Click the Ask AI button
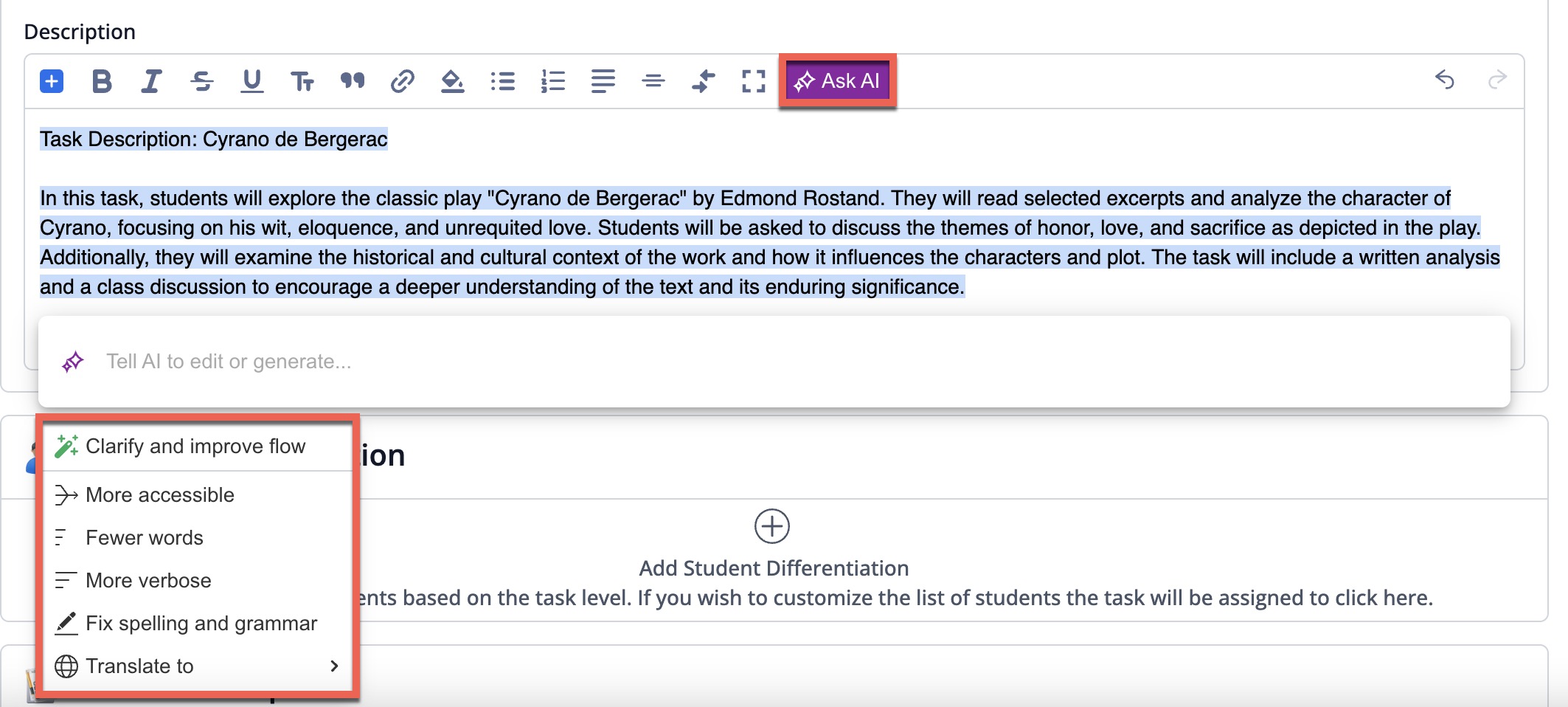The height and width of the screenshot is (707, 1568). point(837,81)
